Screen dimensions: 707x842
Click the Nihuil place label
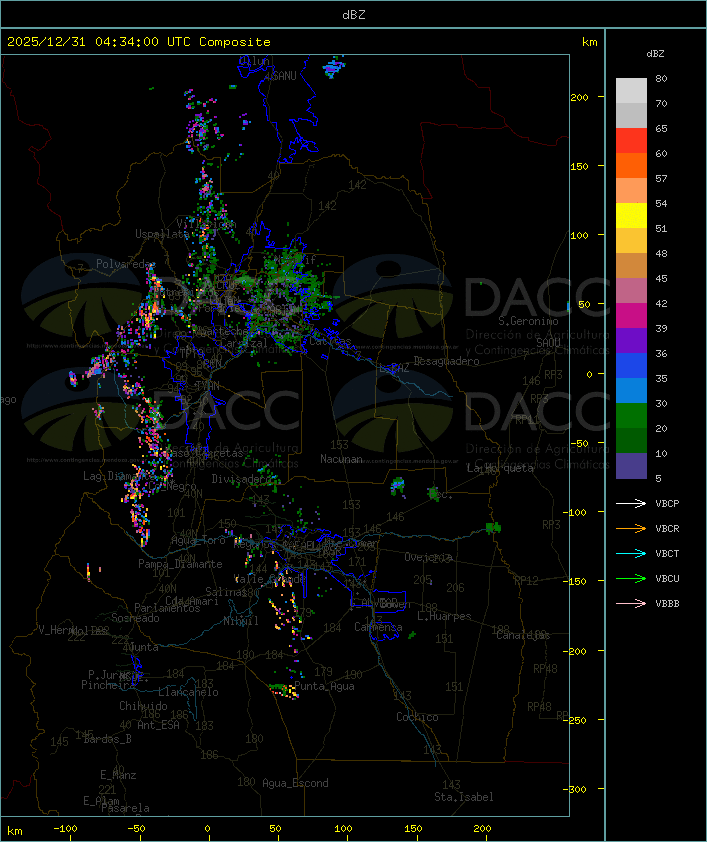(241, 621)
